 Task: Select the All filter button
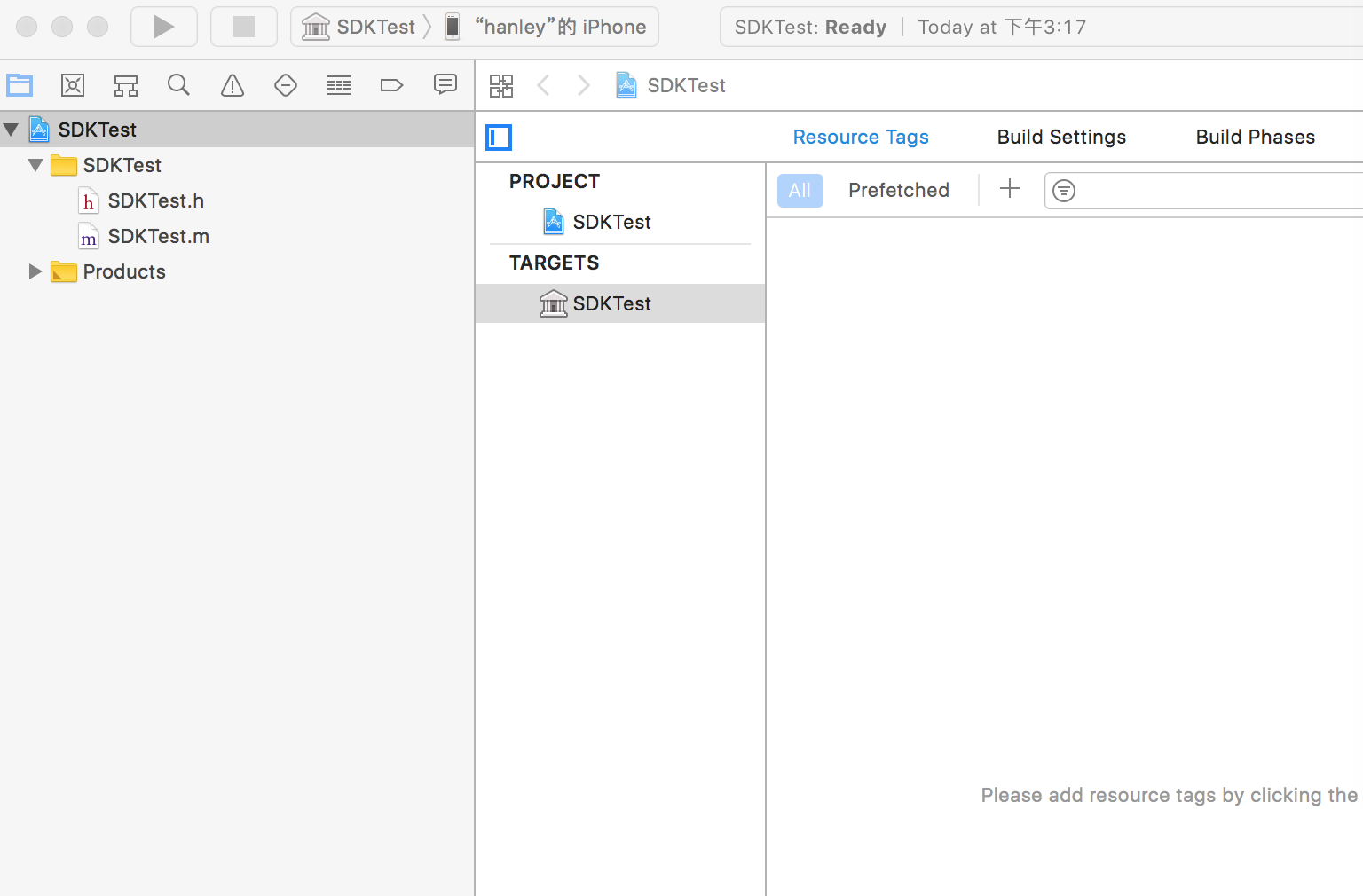pyautogui.click(x=800, y=190)
